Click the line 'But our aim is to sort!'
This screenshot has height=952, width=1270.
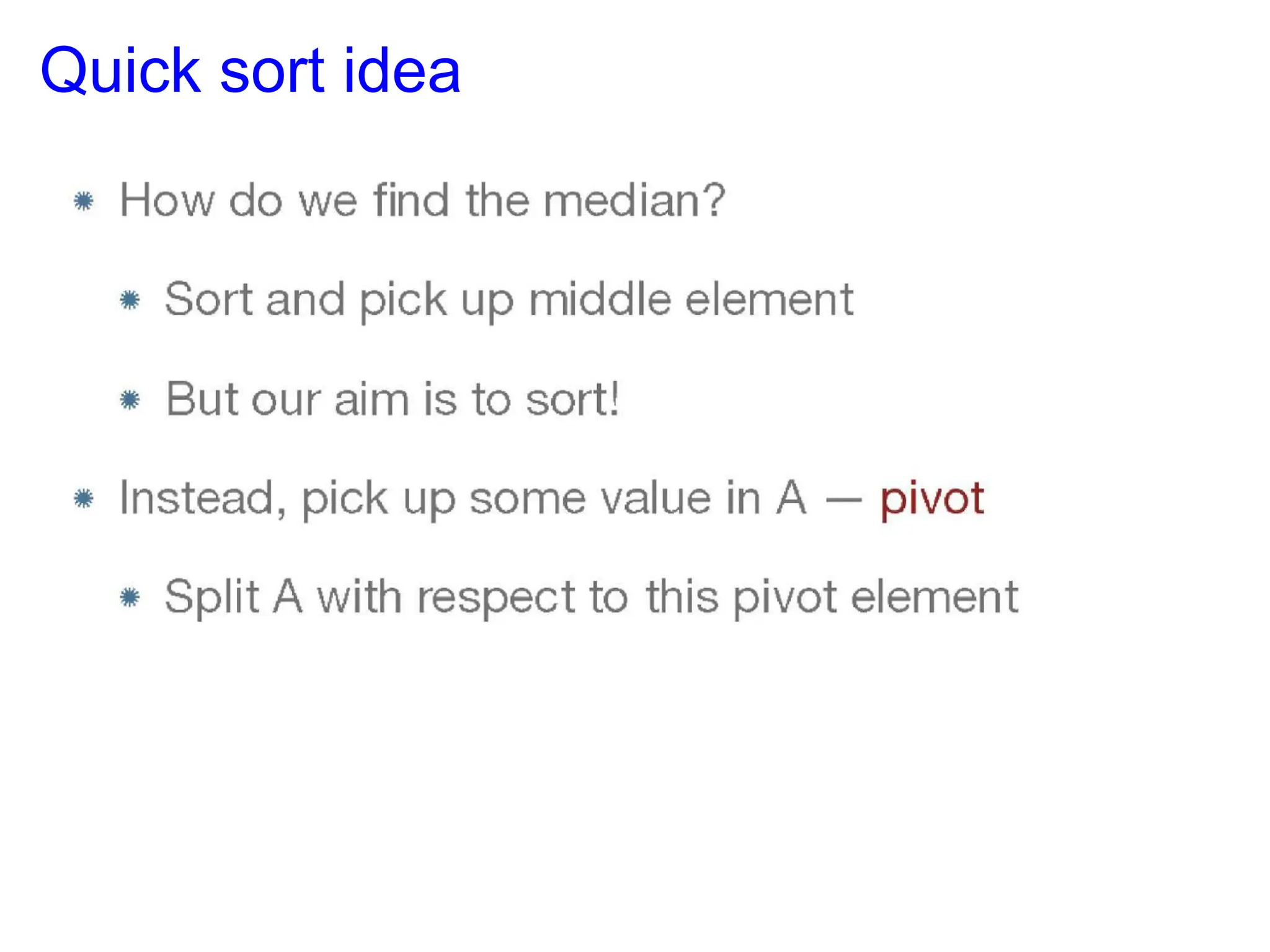(393, 399)
